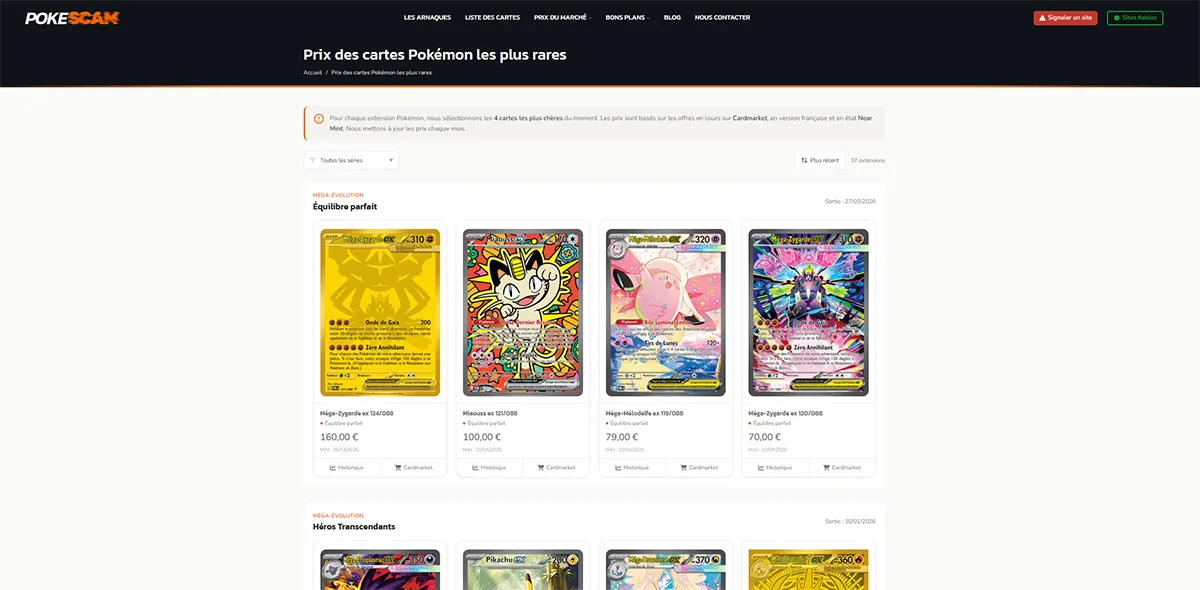This screenshot has height=590, width=1200.
Task: Click the Cardmarket link in the info notice
Action: pos(749,118)
